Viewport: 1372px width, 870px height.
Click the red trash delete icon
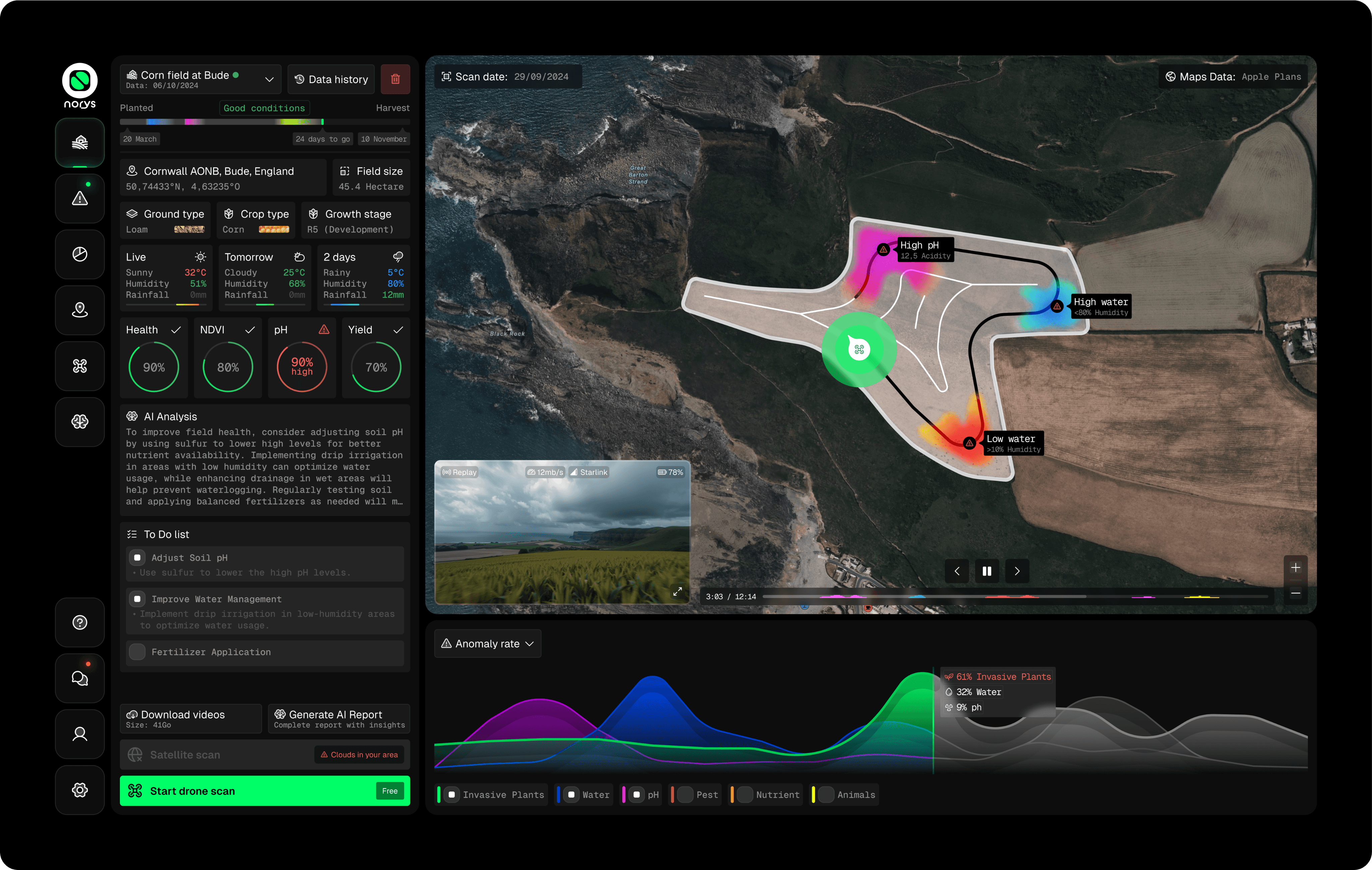click(x=395, y=79)
